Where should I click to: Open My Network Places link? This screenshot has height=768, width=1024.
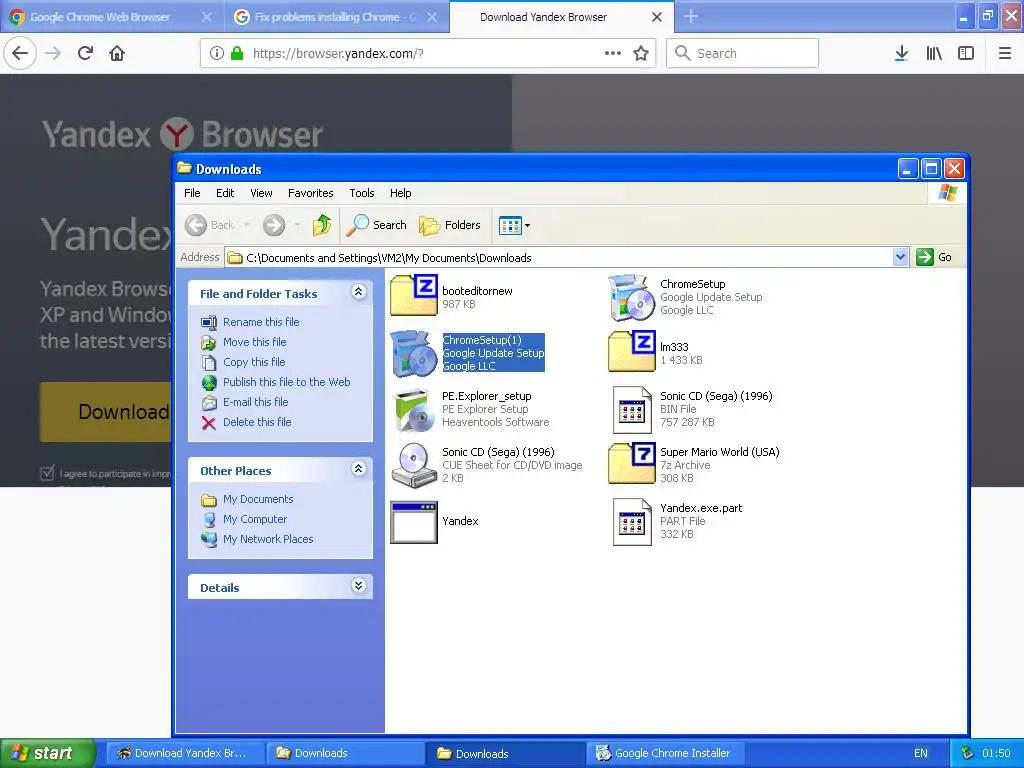tap(268, 539)
